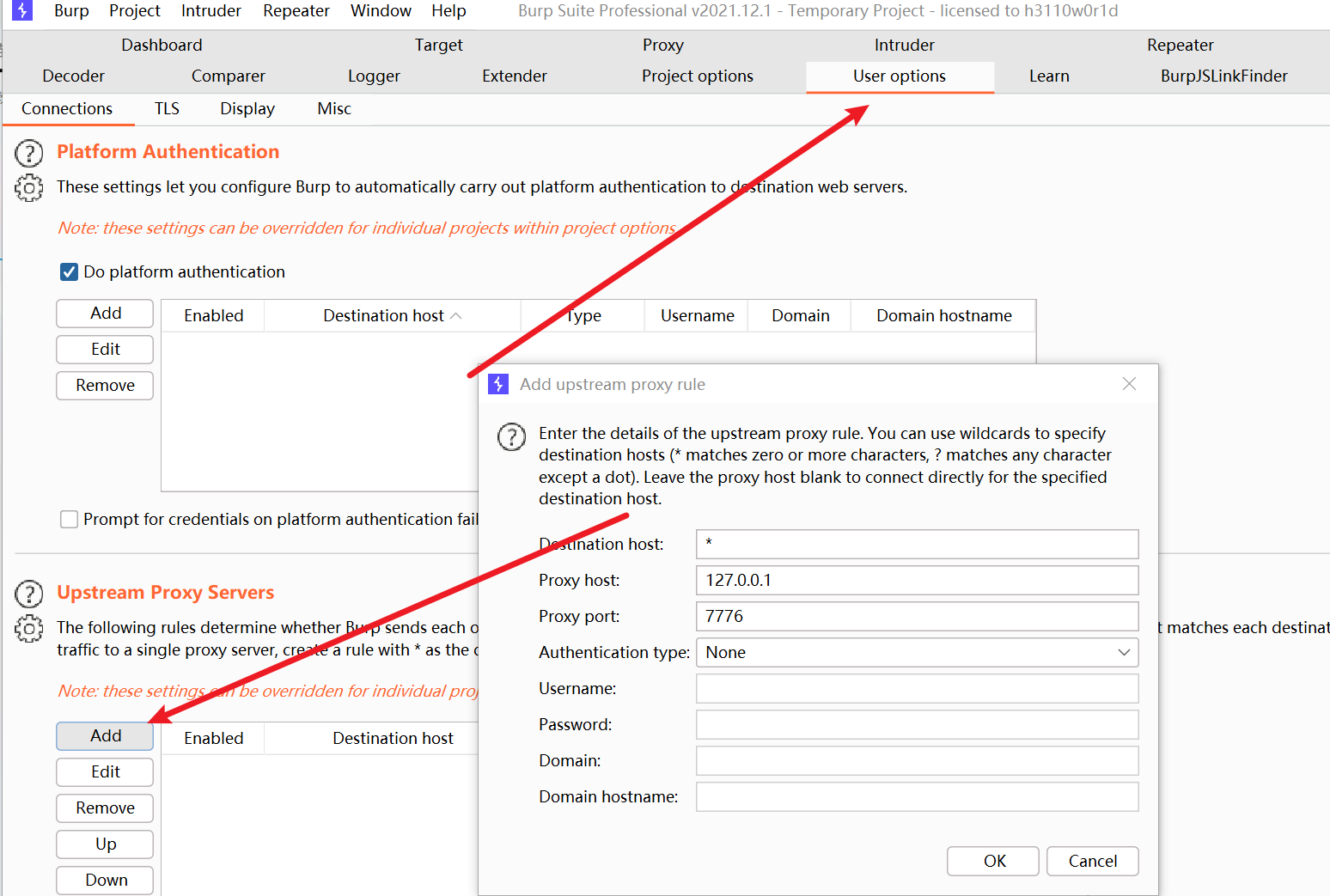Screen dimensions: 1330x896
Task: Enable Prompt for credentials on authentication failure
Action: tap(70, 520)
